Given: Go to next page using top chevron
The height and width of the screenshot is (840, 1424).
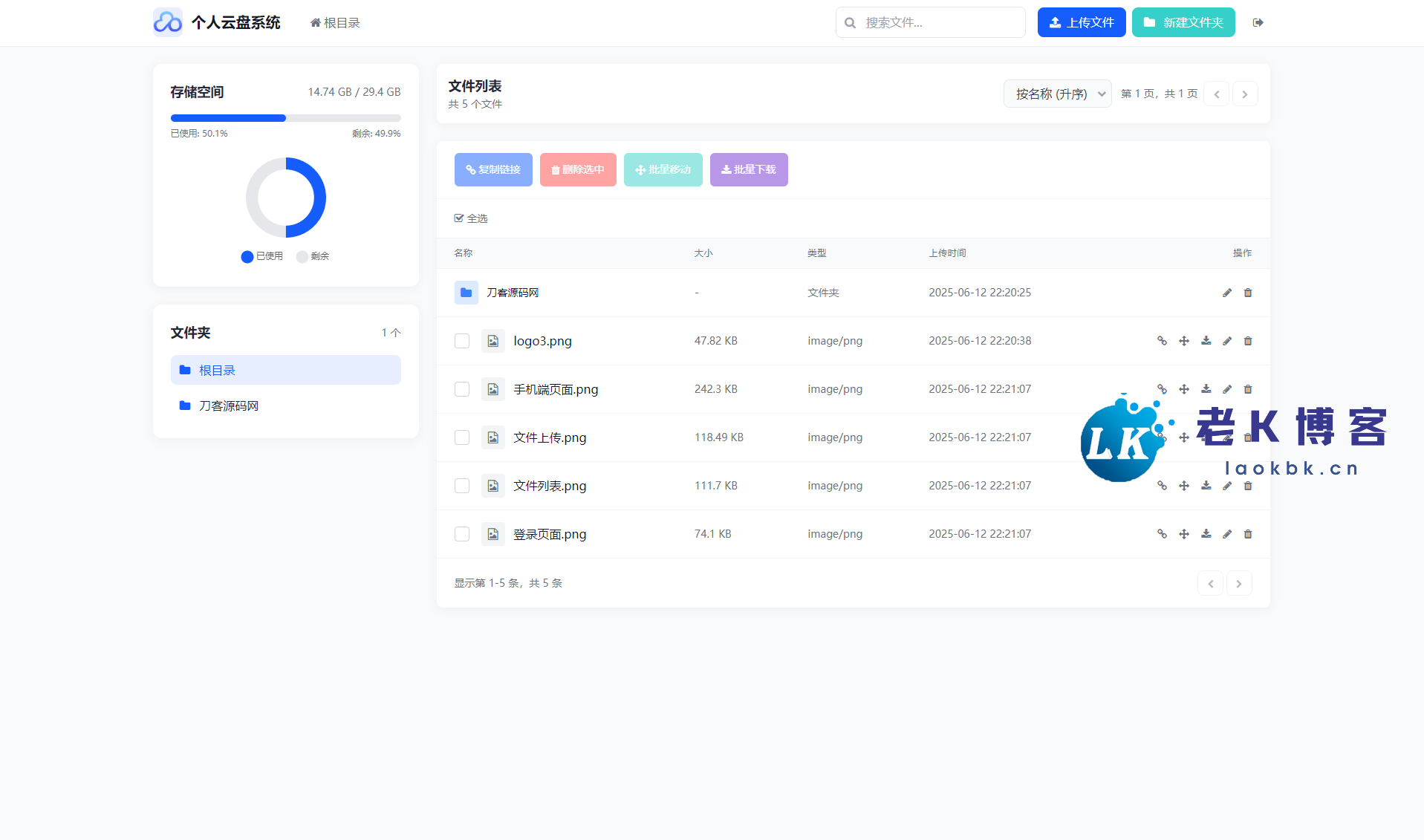Looking at the screenshot, I should 1245,94.
